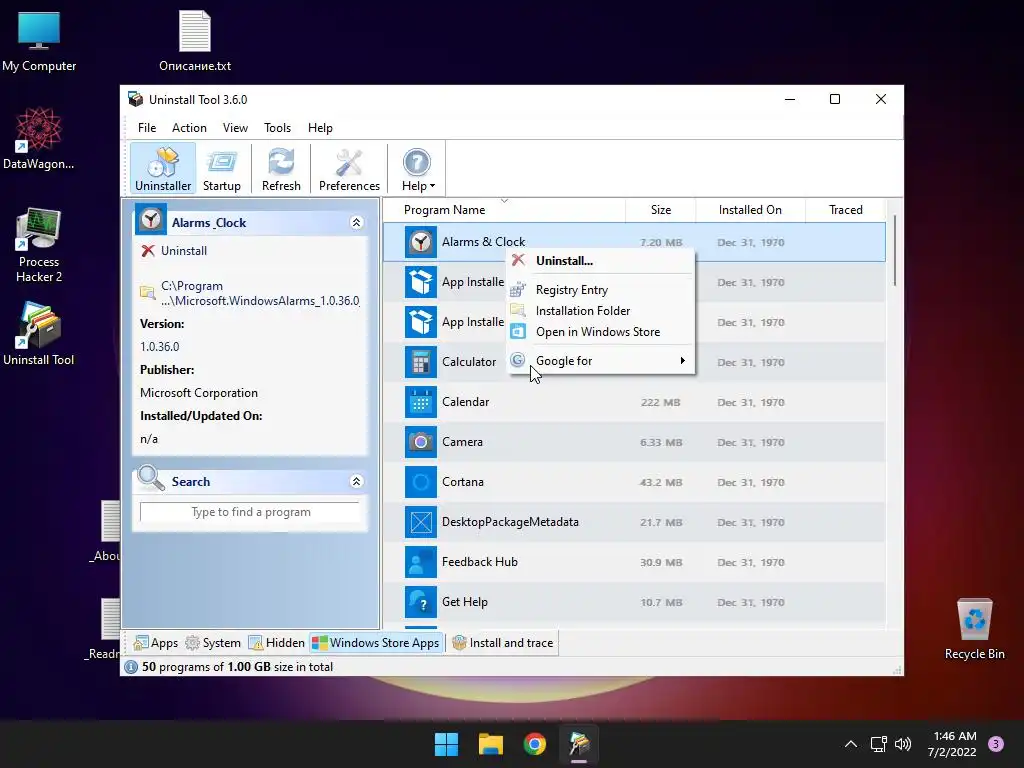The height and width of the screenshot is (768, 1024).
Task: Click the Cortana size 43.2 MB
Action: pos(661,483)
